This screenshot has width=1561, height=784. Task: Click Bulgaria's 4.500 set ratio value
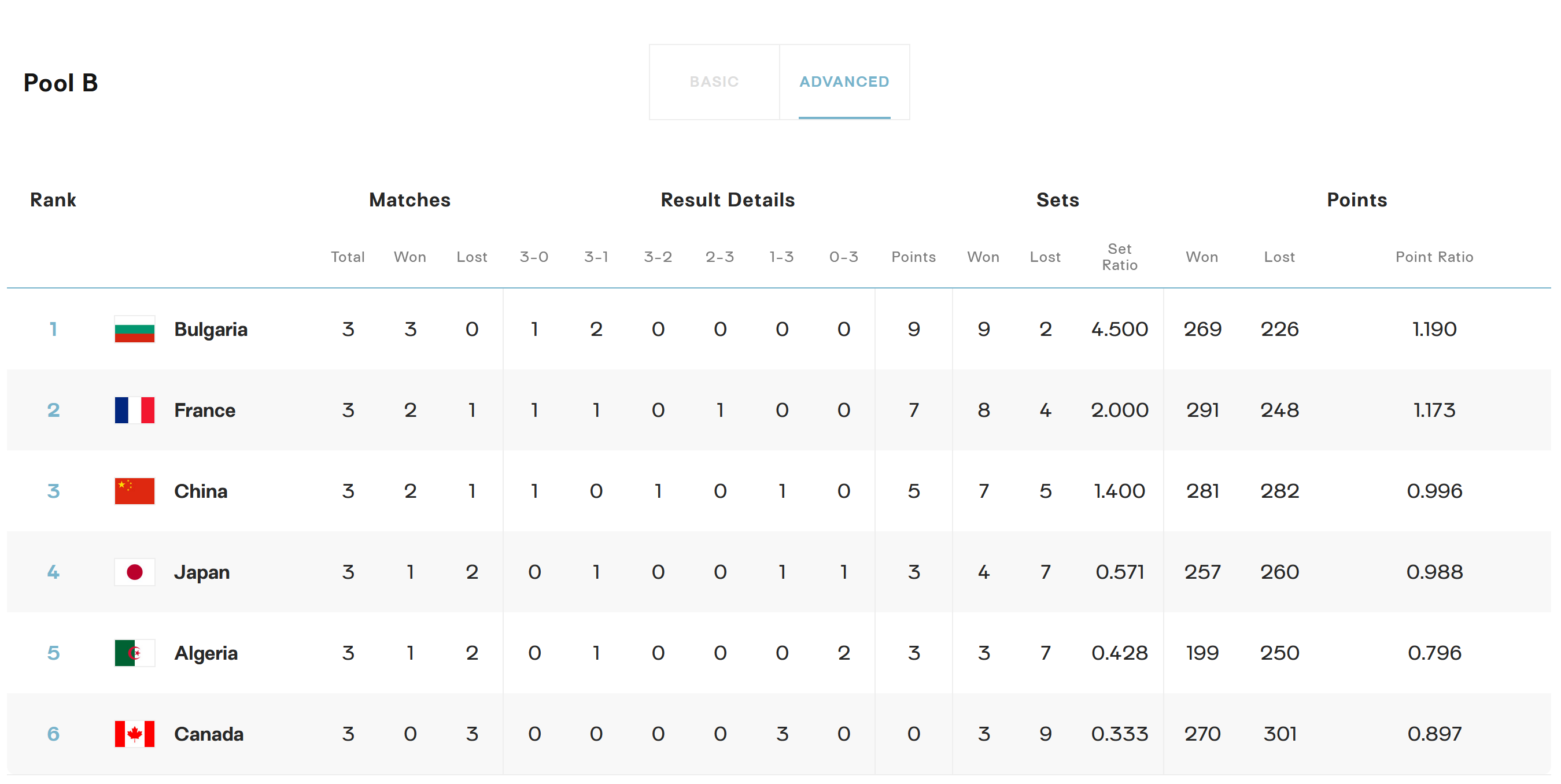pos(1119,329)
